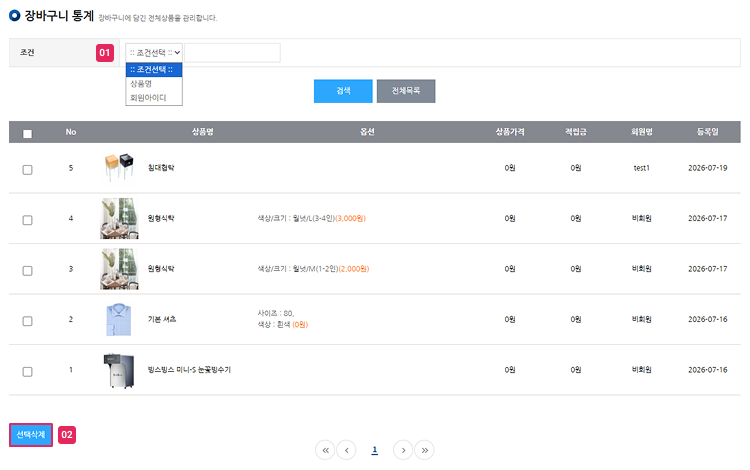This screenshot has height=470, width=750.
Task: Select the highlighted 조건선택 option
Action: tap(154, 70)
